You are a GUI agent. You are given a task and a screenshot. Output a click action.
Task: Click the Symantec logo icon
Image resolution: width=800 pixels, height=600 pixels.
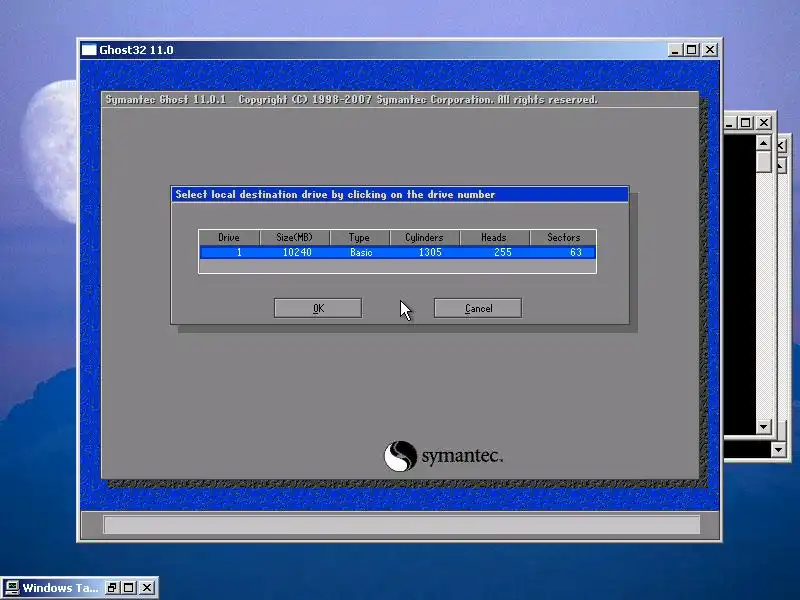(400, 456)
